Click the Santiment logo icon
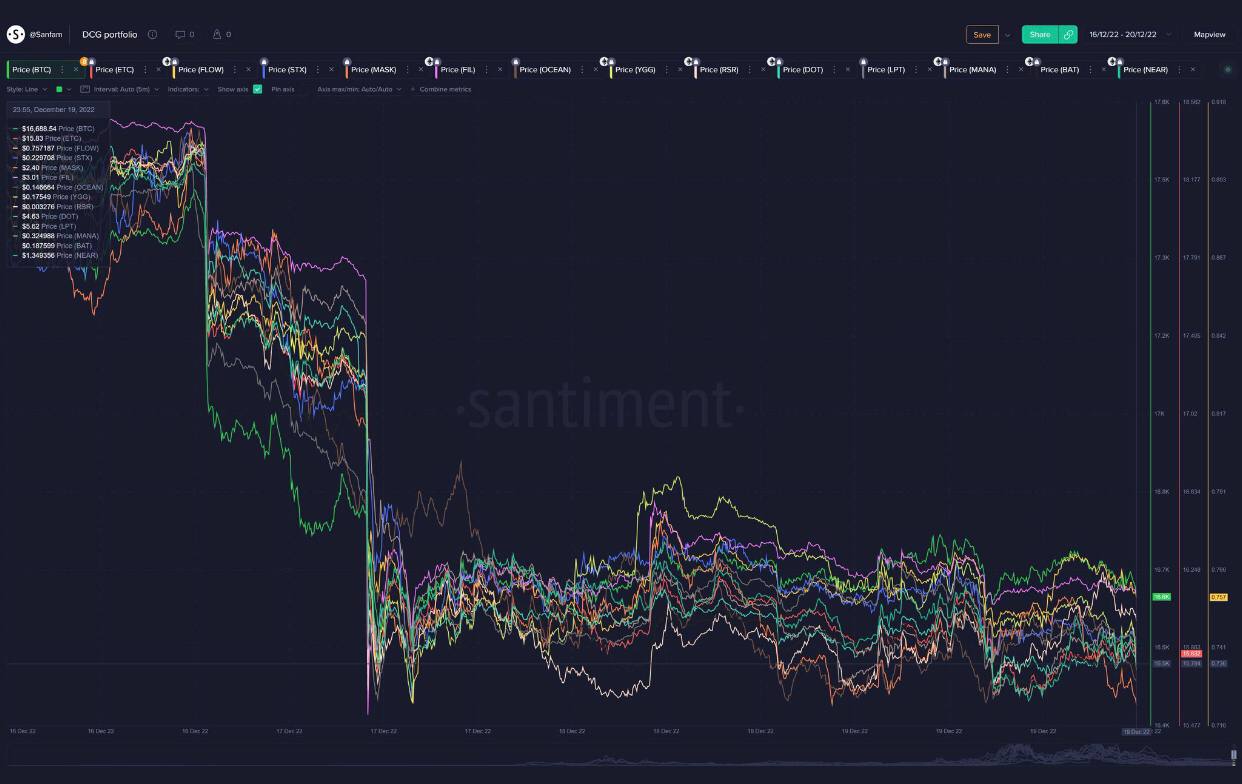The width and height of the screenshot is (1242, 784). [15, 35]
